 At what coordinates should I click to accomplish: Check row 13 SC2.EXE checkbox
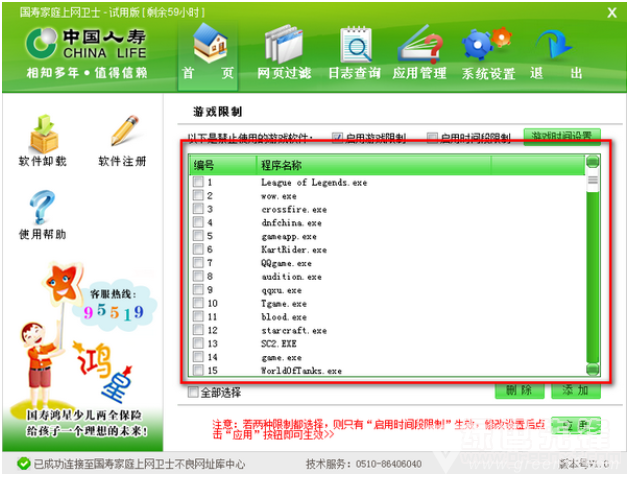pyautogui.click(x=198, y=343)
